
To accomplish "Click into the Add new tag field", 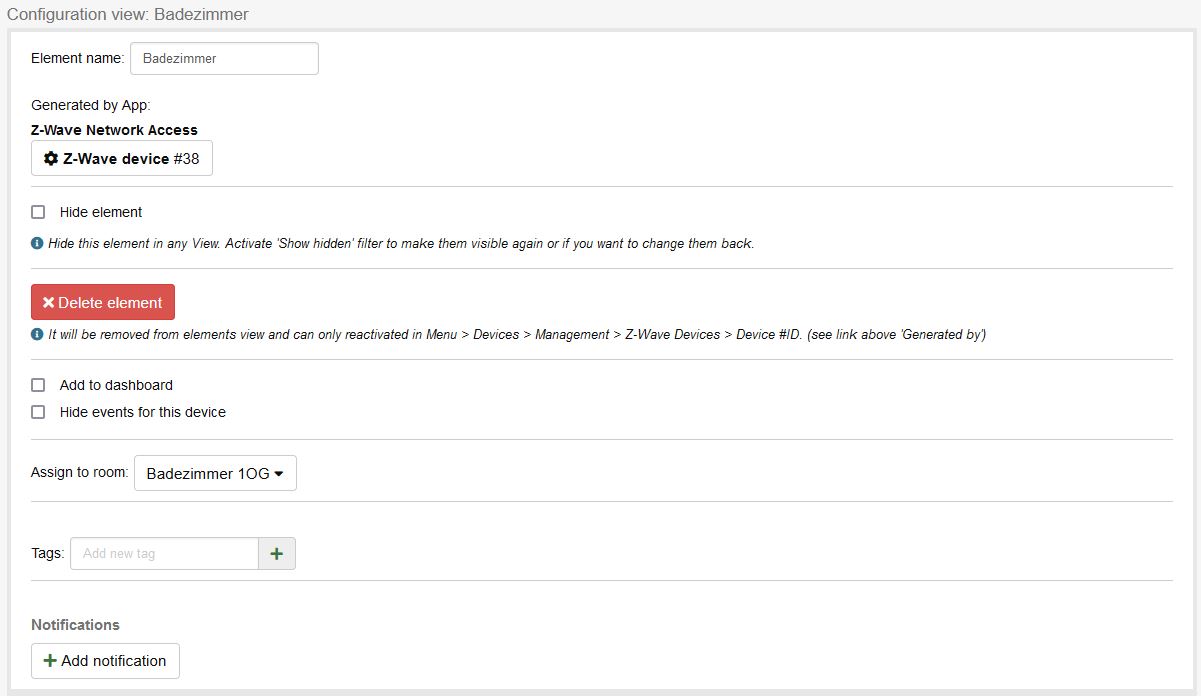I will tap(164, 554).
